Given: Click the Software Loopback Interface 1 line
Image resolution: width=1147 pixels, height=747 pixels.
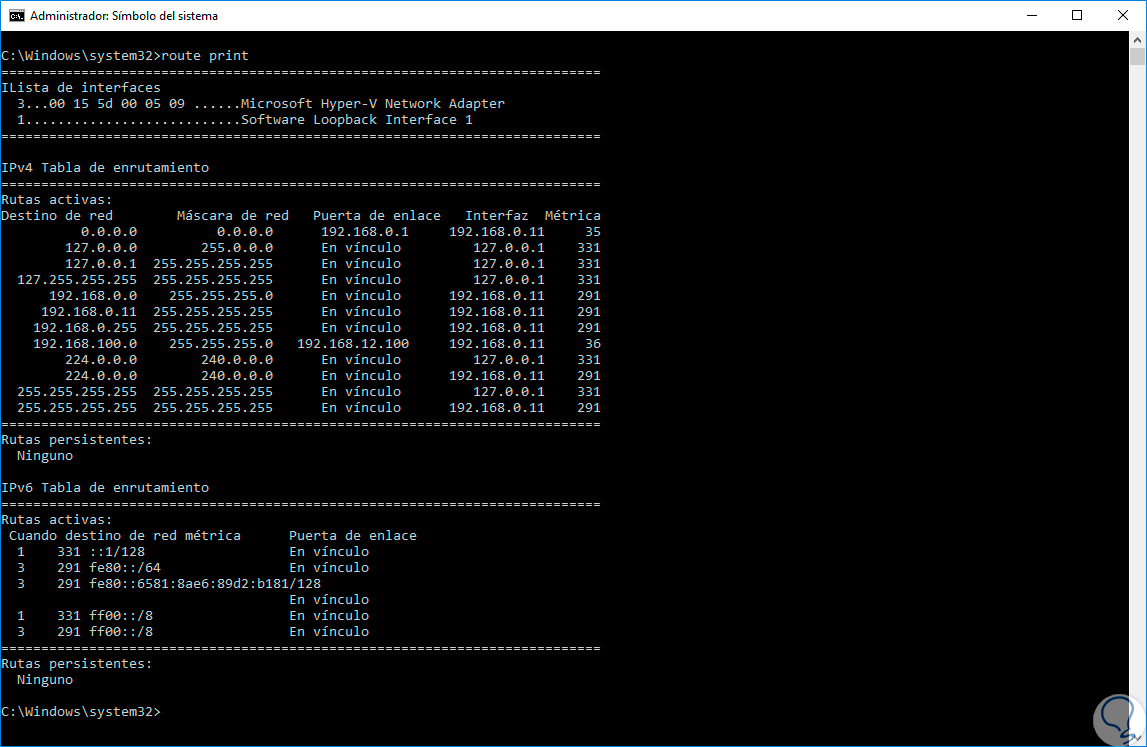Looking at the screenshot, I should pyautogui.click(x=245, y=120).
